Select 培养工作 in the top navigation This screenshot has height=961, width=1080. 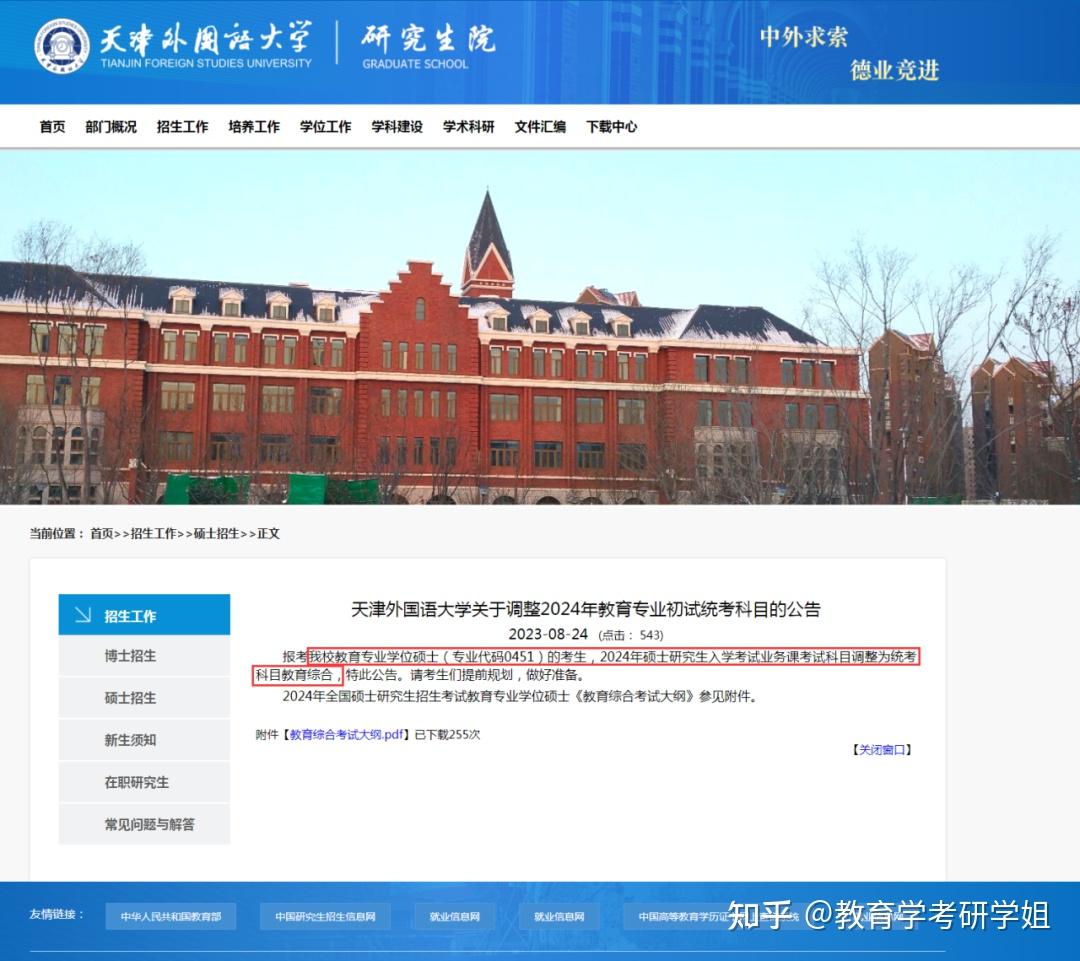pos(253,128)
